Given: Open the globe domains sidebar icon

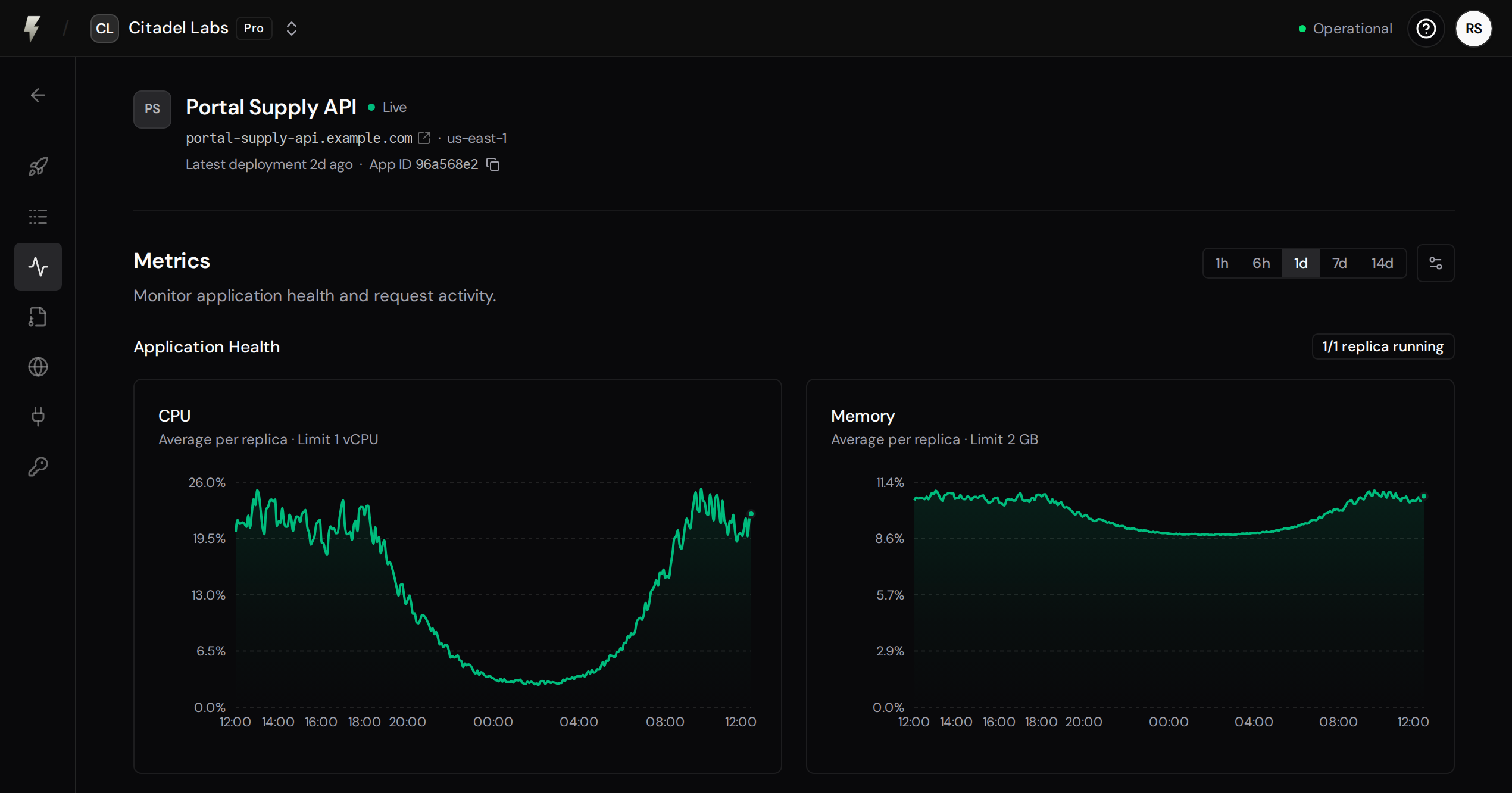Looking at the screenshot, I should (x=38, y=367).
